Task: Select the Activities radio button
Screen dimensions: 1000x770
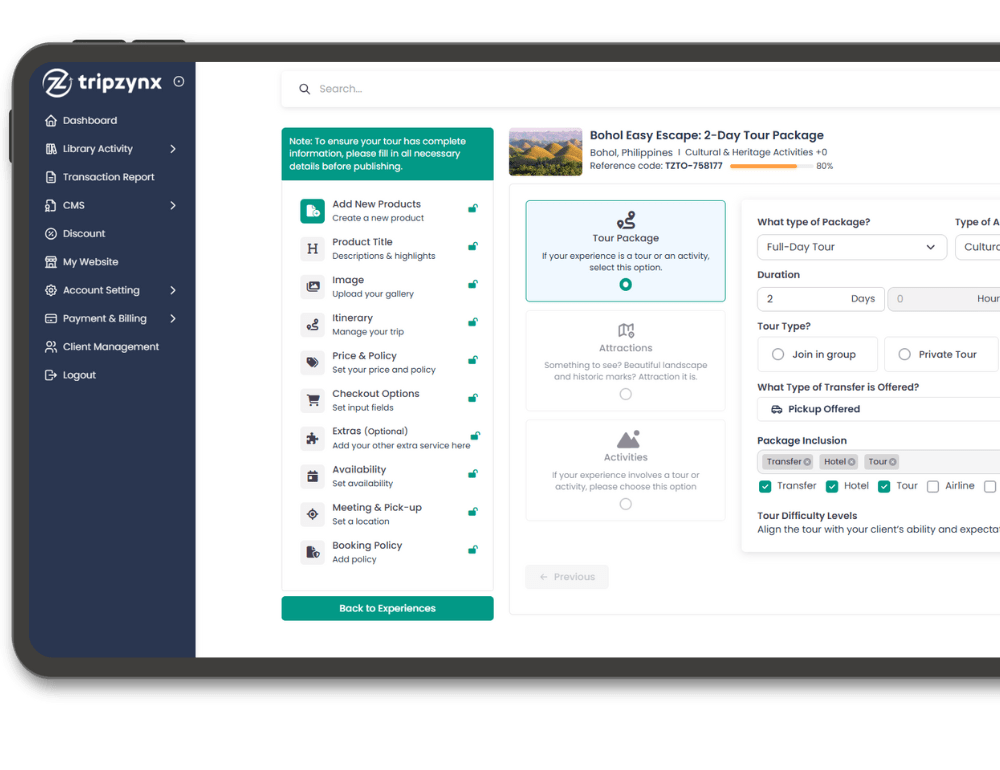Action: (626, 504)
